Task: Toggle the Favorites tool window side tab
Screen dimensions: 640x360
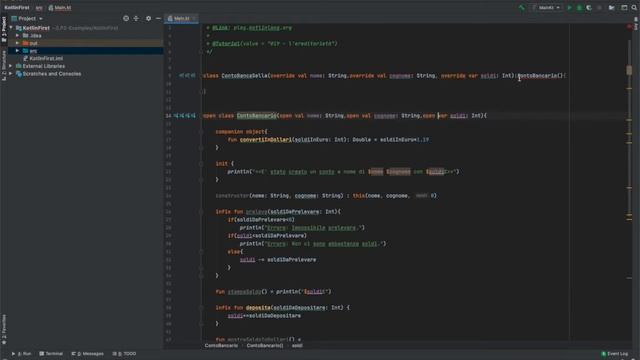Action: [x=4, y=329]
